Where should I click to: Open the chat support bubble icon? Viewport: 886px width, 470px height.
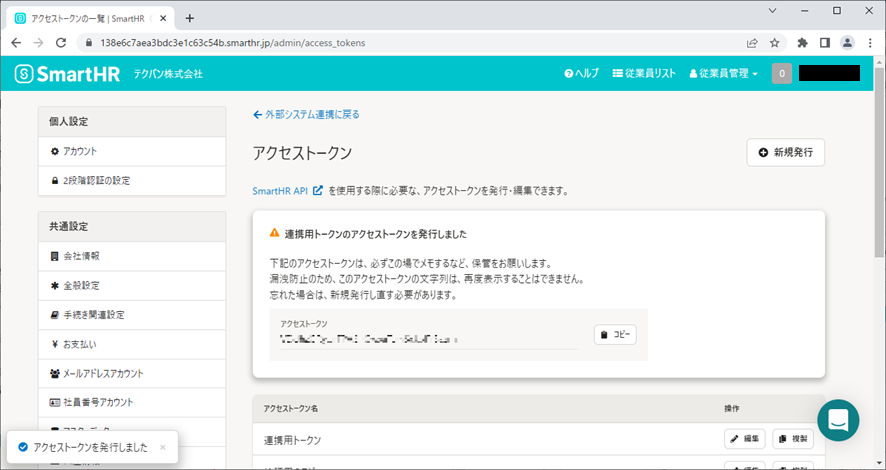(x=838, y=420)
